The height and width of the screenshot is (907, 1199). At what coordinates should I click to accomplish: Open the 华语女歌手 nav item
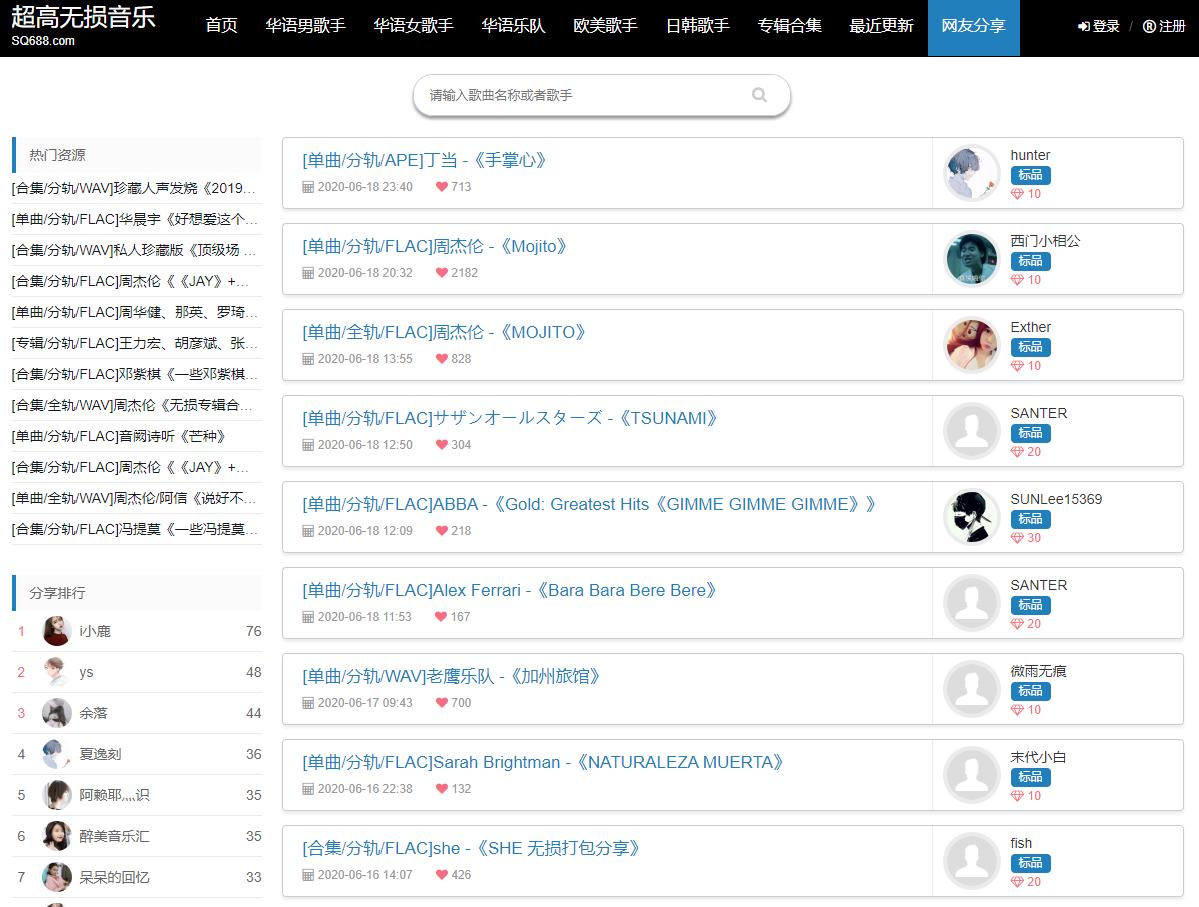coord(414,26)
